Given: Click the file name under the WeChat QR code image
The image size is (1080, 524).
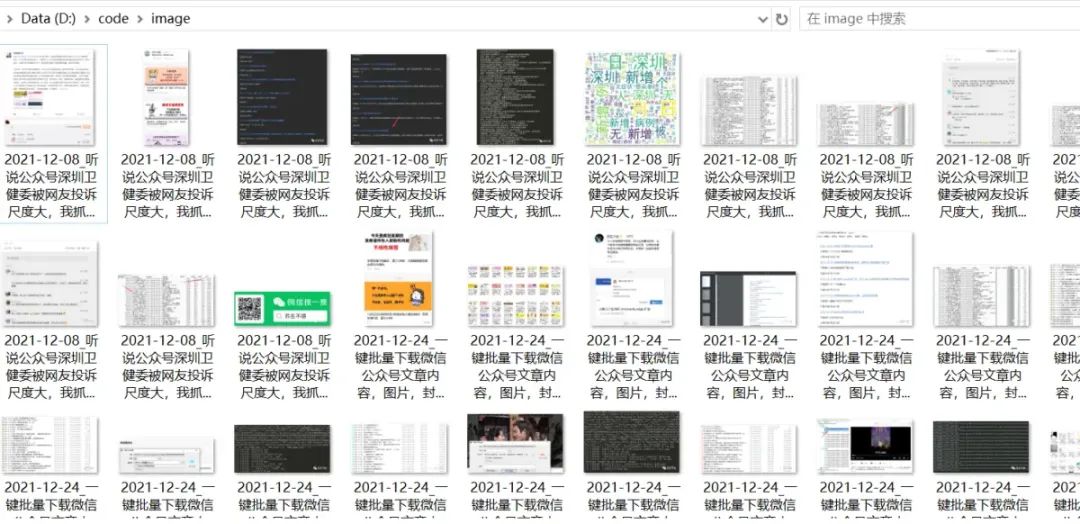Looking at the screenshot, I should (x=283, y=366).
